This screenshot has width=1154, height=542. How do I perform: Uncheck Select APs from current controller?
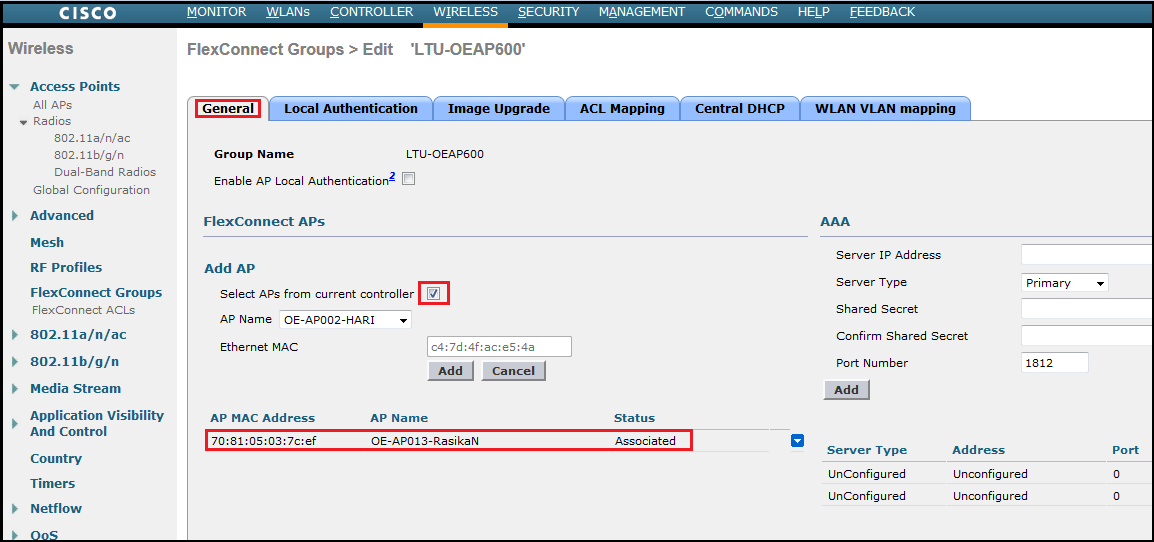[x=434, y=294]
